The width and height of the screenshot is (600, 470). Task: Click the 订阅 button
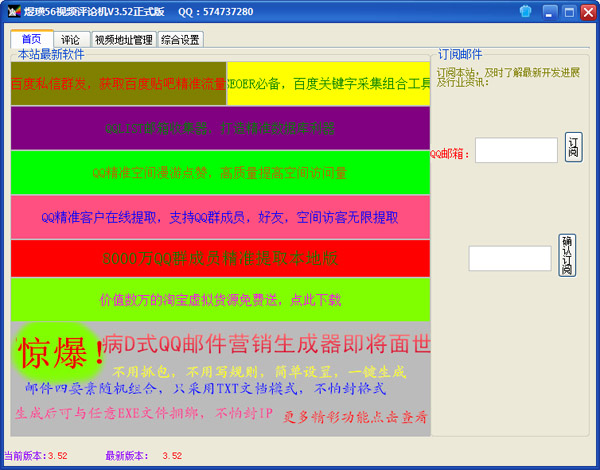point(573,147)
